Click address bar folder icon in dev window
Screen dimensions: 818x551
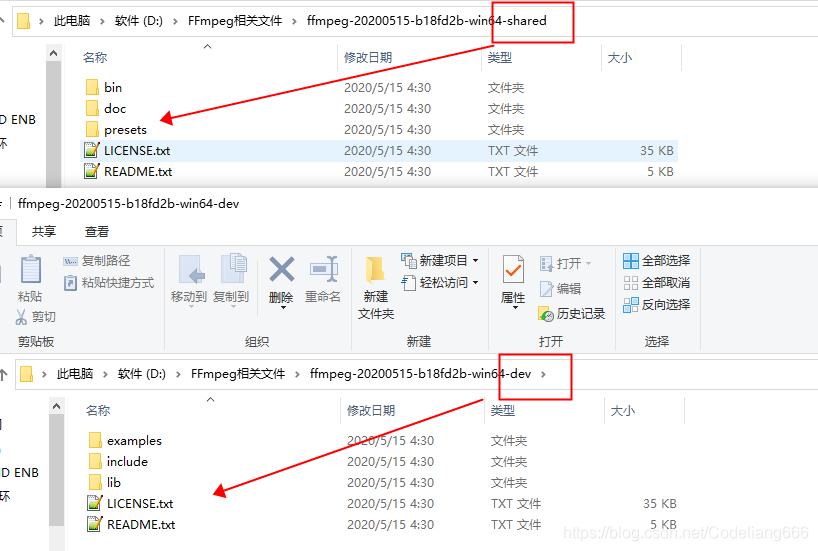(x=27, y=374)
